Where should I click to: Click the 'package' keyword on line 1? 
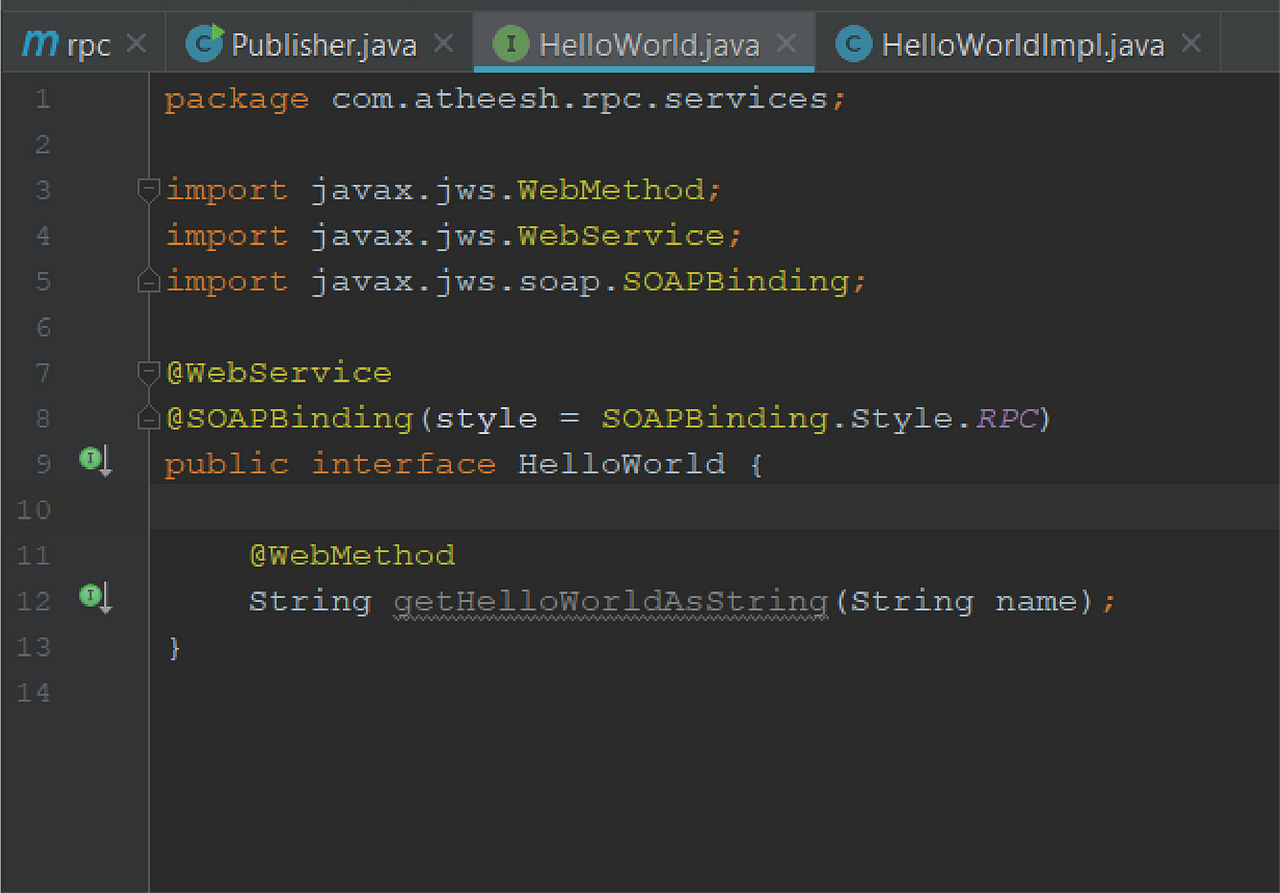click(x=237, y=99)
